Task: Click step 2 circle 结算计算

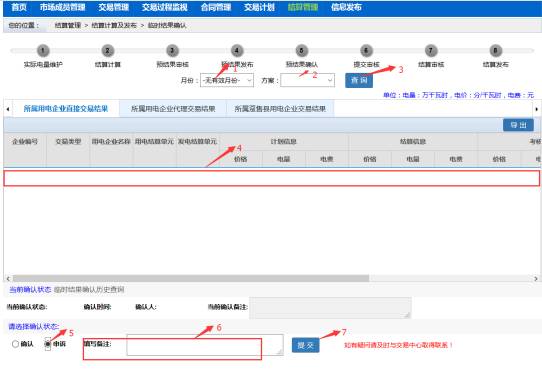Action: pos(108,51)
